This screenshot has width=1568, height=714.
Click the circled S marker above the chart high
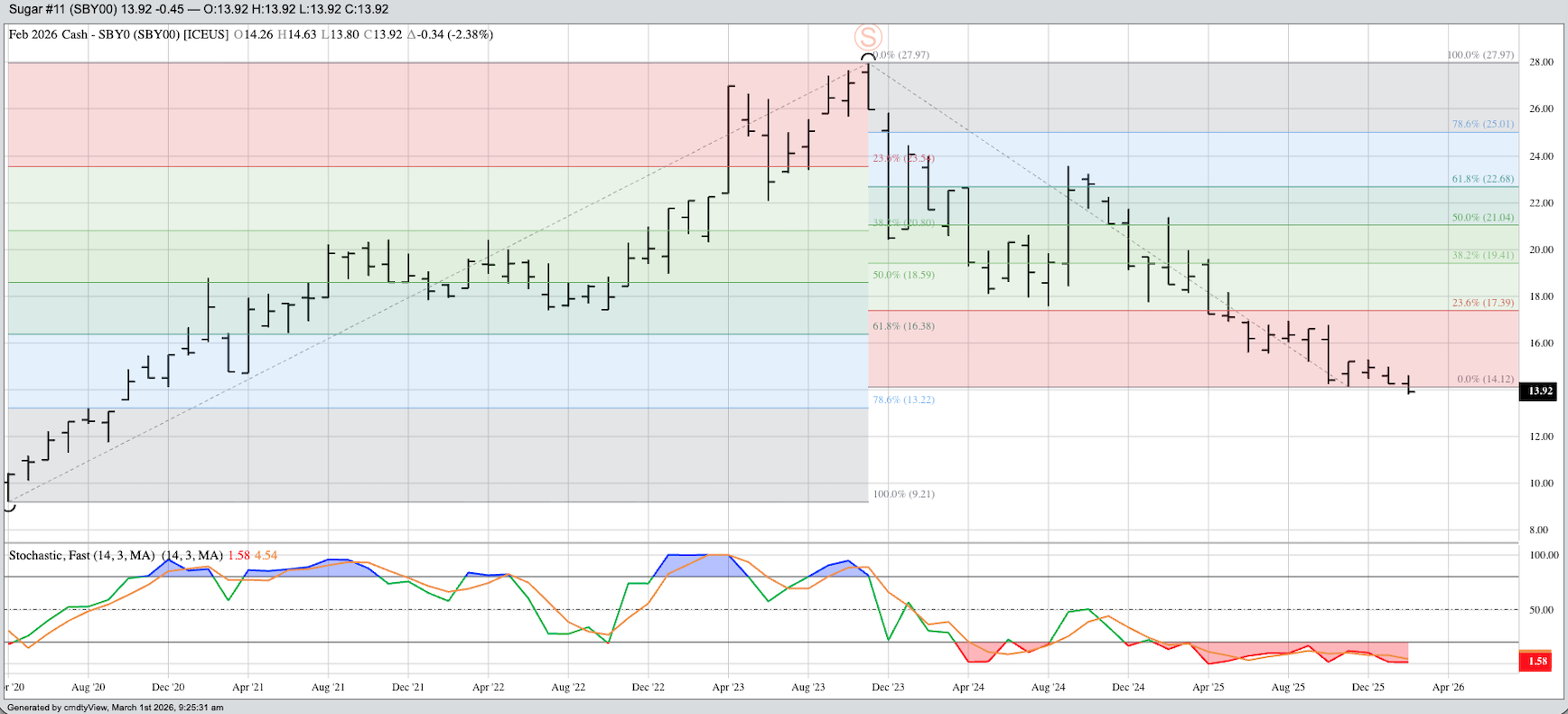(x=868, y=37)
